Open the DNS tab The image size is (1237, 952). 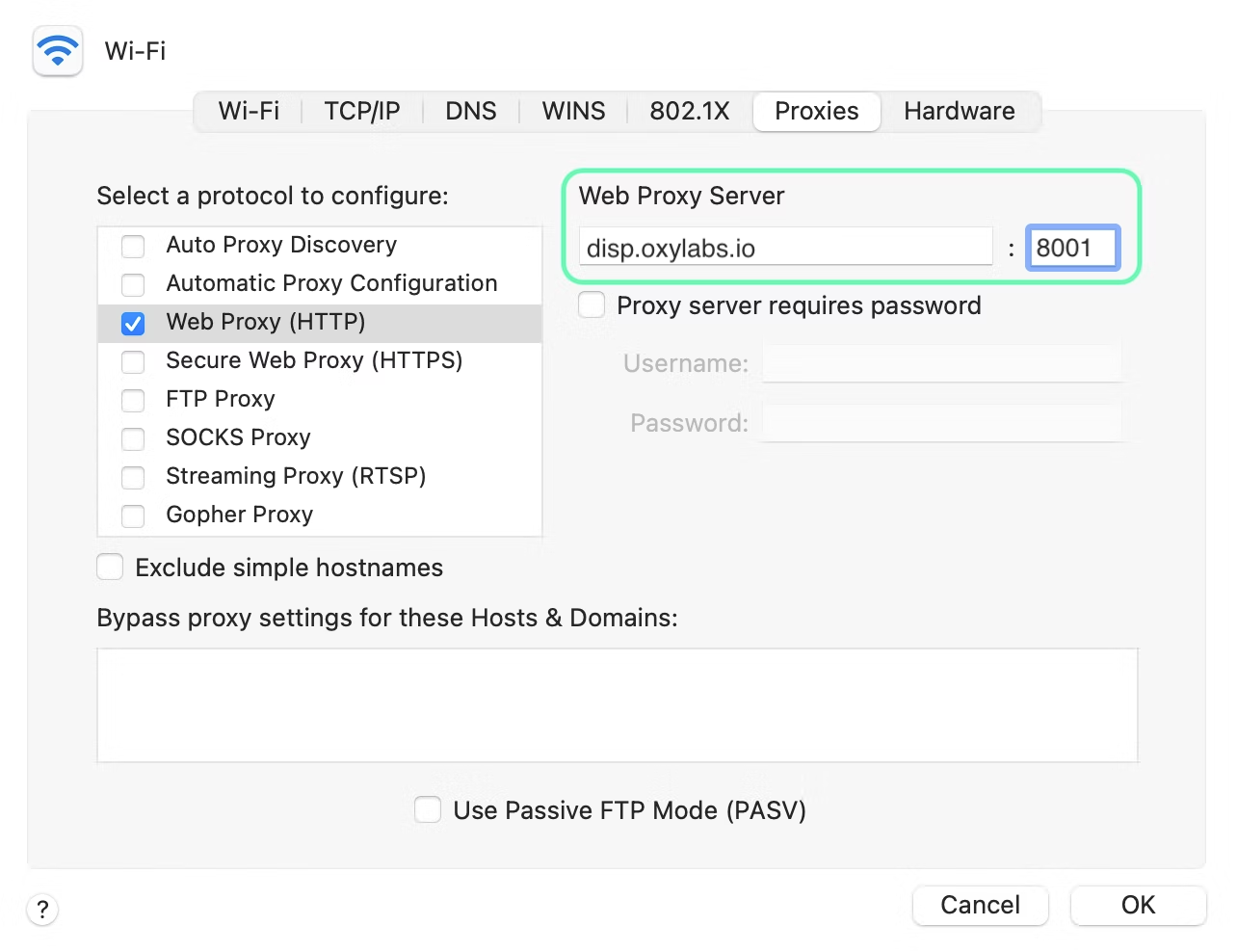click(470, 111)
